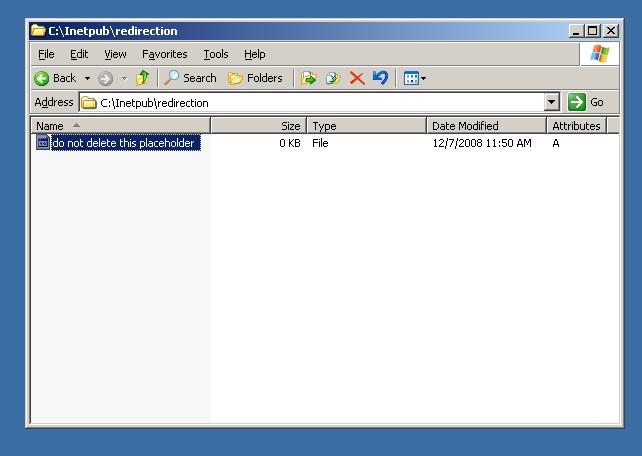The width and height of the screenshot is (642, 456).
Task: Click the Move To toolbar icon
Action: pyautogui.click(x=309, y=78)
